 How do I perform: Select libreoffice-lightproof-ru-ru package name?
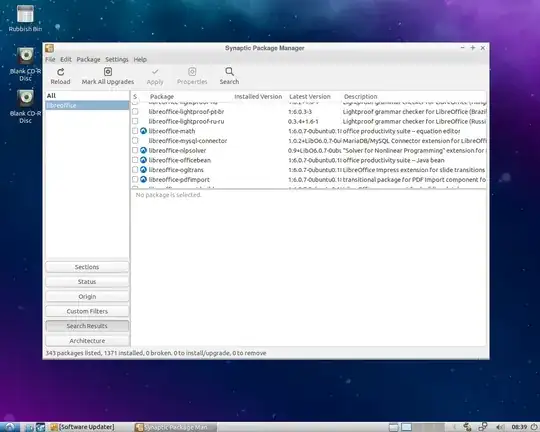(x=186, y=121)
